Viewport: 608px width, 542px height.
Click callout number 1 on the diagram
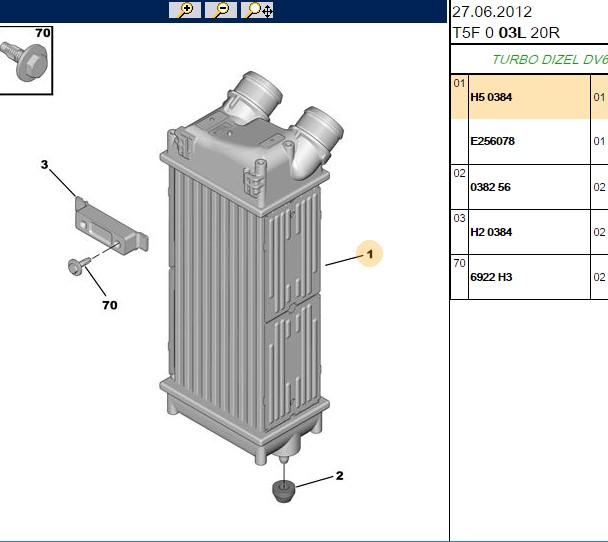[x=370, y=254]
